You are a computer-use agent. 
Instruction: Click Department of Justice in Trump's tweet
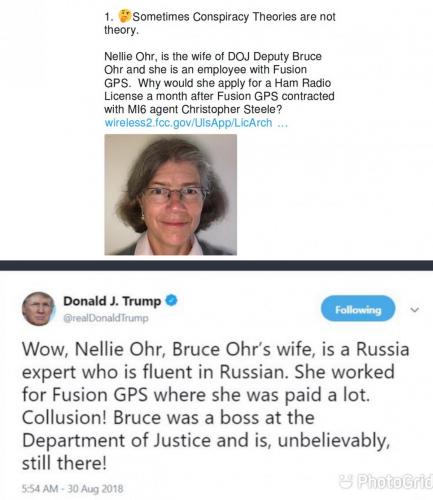coord(116,440)
